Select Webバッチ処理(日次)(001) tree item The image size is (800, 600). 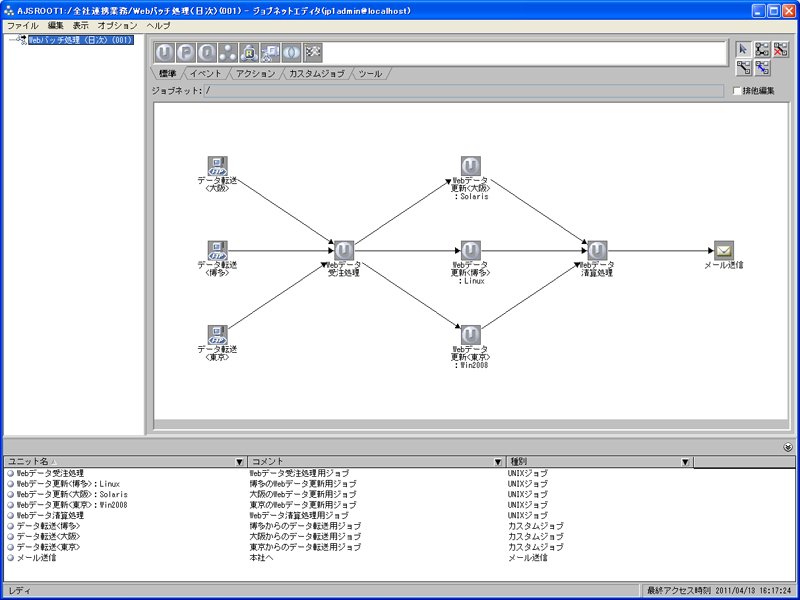click(81, 40)
